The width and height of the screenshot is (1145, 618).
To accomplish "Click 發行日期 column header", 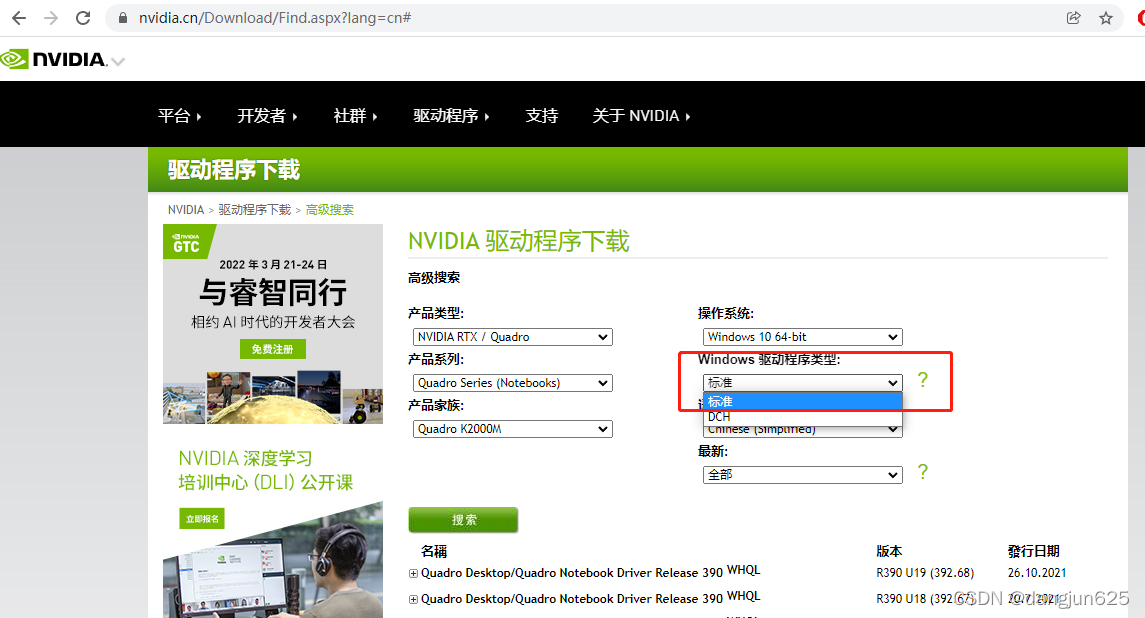I will click(x=1033, y=552).
